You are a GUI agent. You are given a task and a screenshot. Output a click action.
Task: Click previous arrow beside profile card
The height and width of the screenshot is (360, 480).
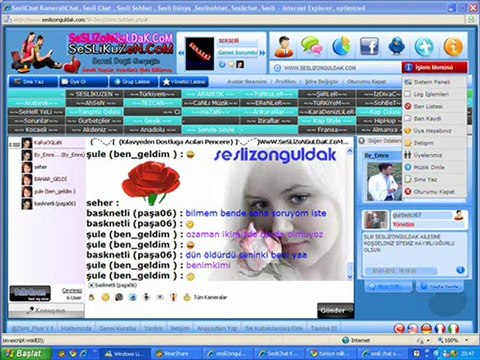(181, 53)
